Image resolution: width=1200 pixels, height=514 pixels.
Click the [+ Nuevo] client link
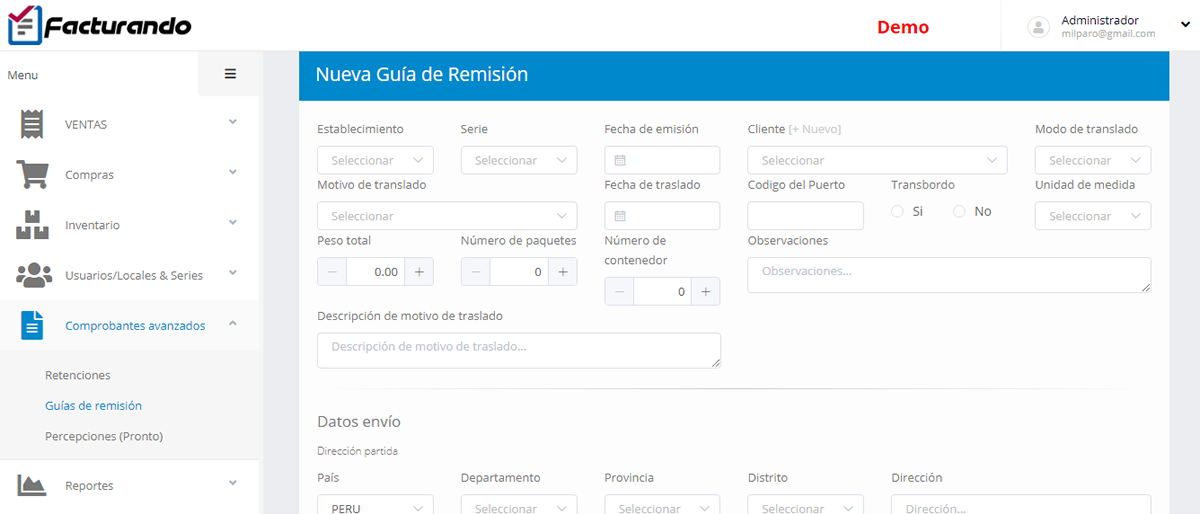point(814,129)
